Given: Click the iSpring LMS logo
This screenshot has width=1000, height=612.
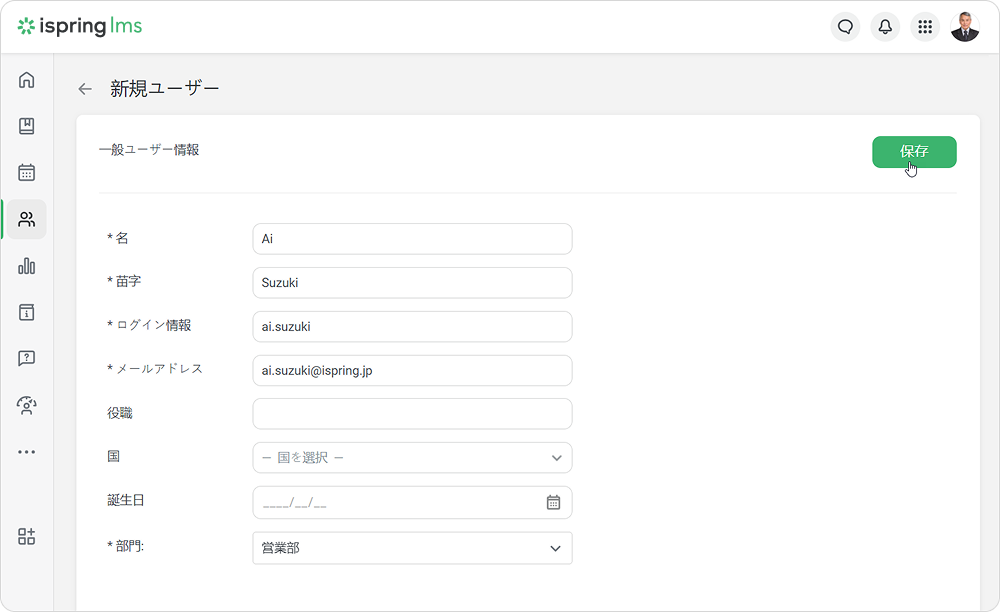Looking at the screenshot, I should click(x=80, y=27).
